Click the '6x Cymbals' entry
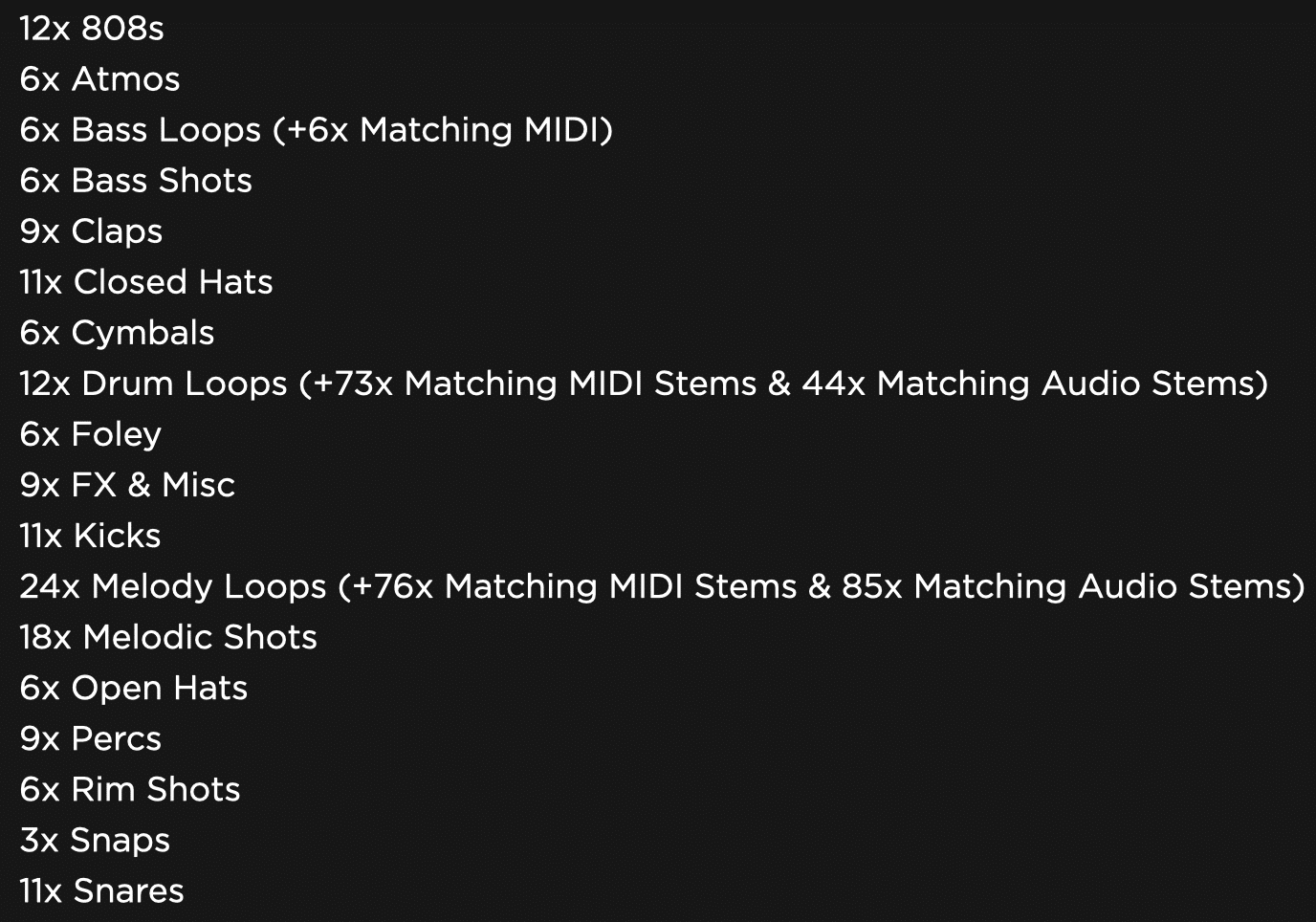1316x922 pixels. (x=117, y=333)
